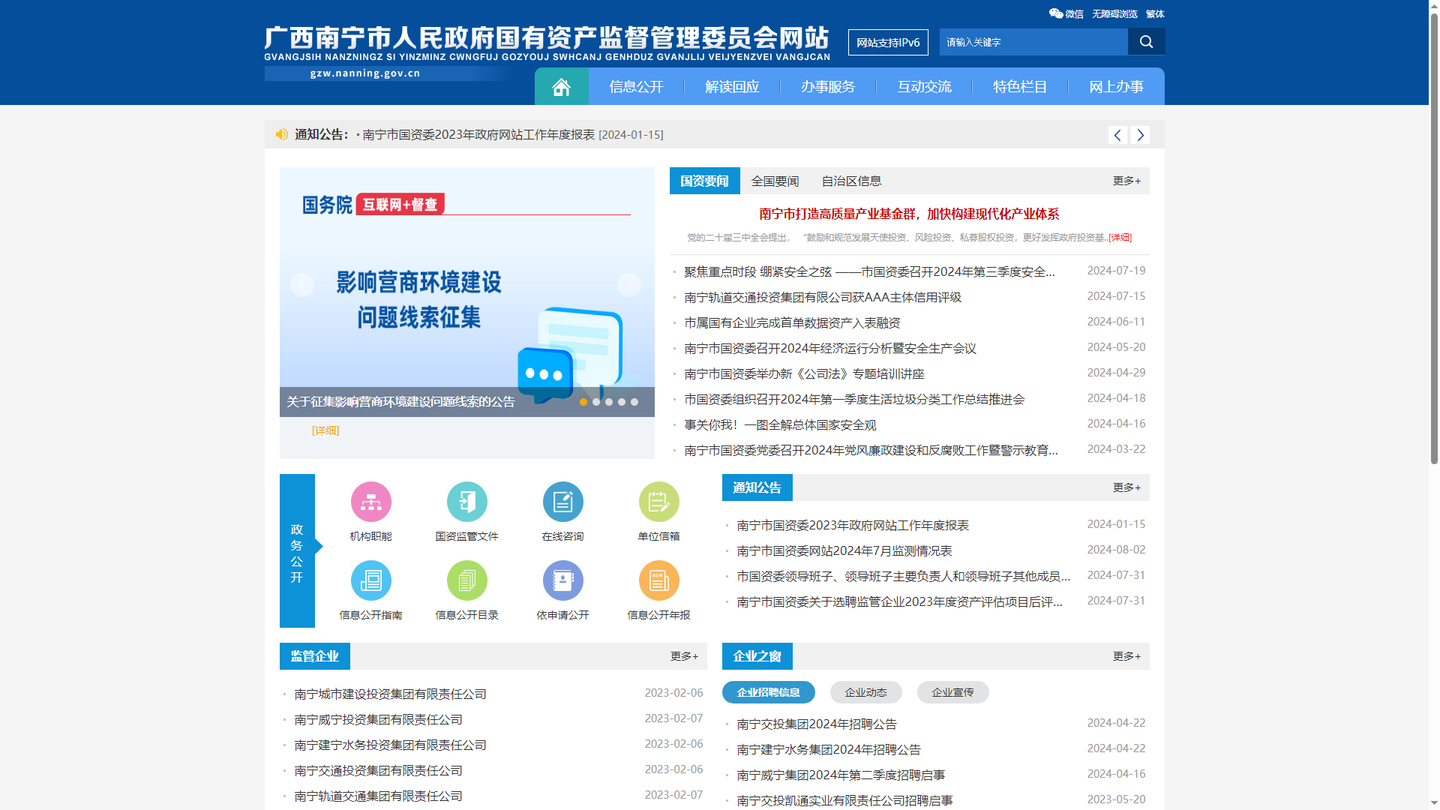
Task: Open banner image 影响营商环境建设
Action: coord(467,292)
